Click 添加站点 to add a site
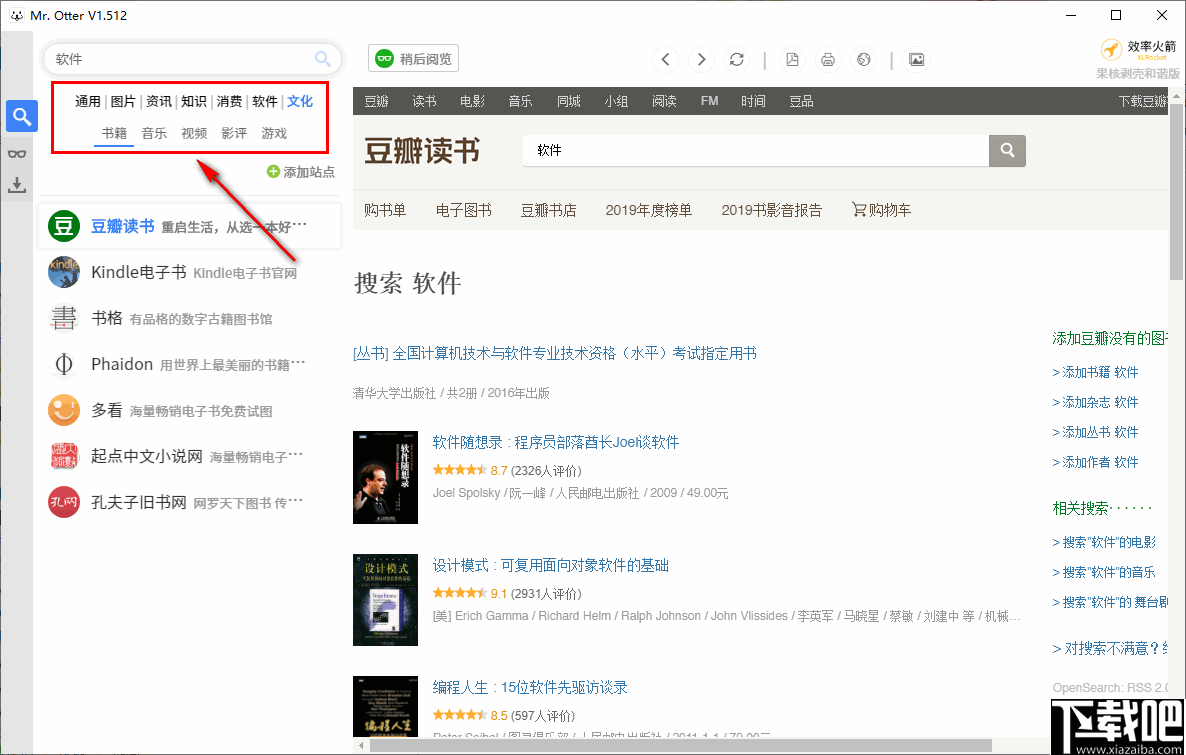 click(x=301, y=172)
